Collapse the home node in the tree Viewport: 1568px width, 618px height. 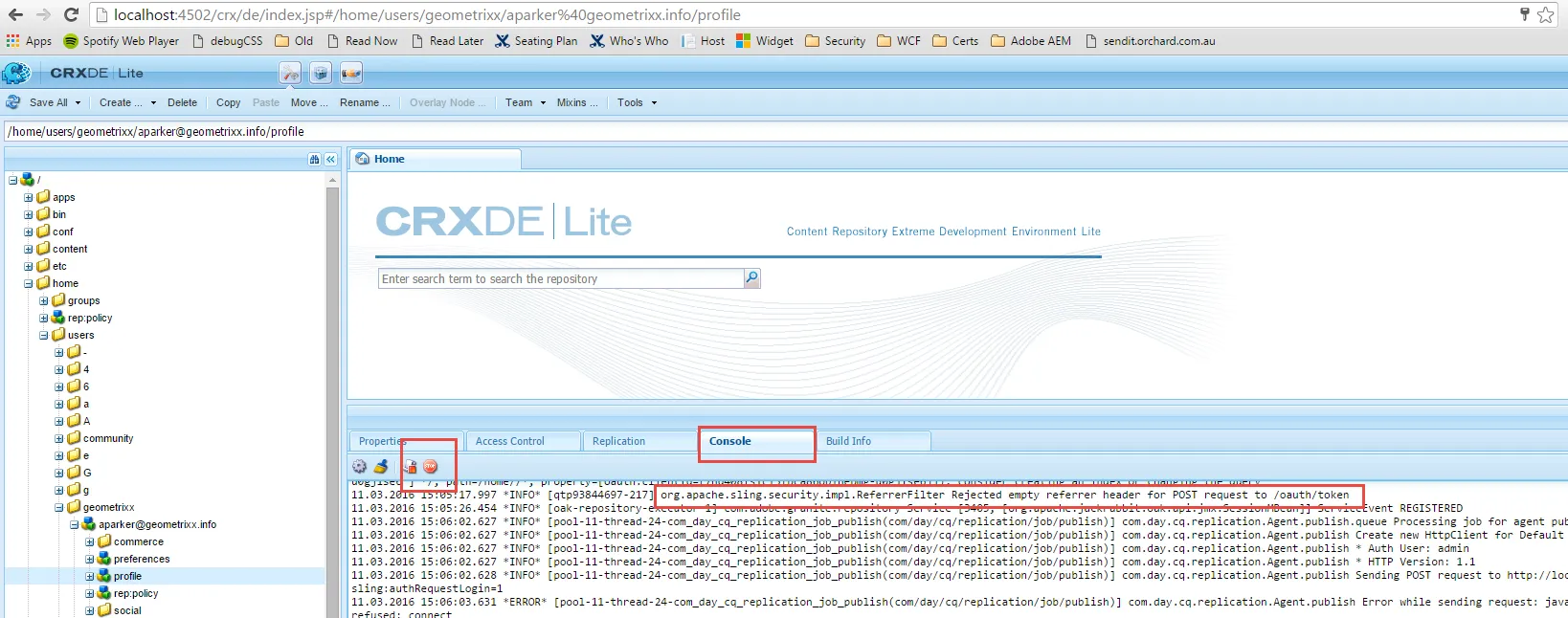click(x=29, y=284)
